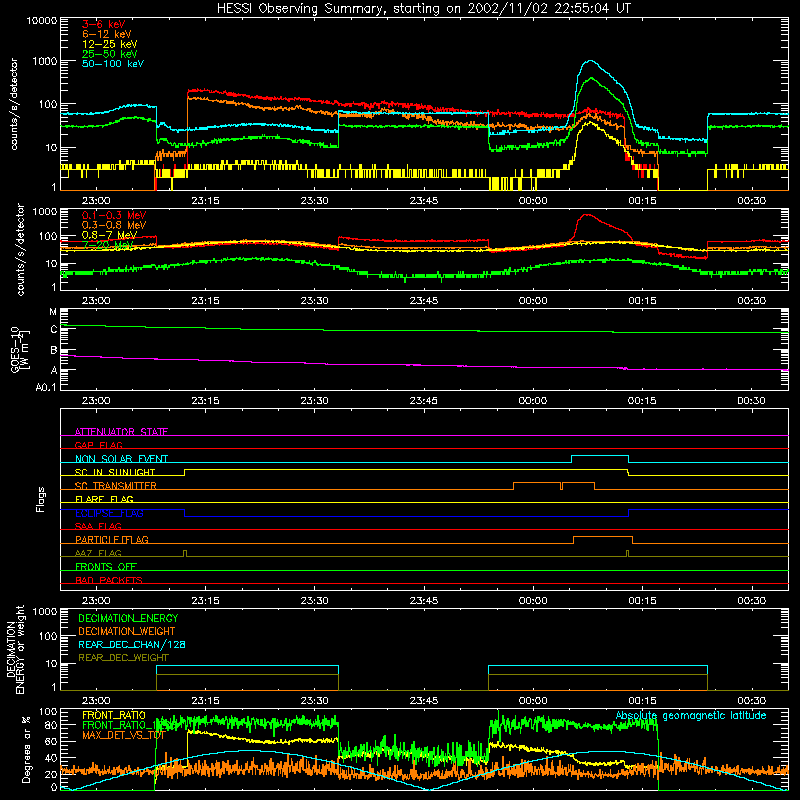Screen dimensions: 800x800
Task: Select the REAR_DEC_WEIGHT legend label
Action: pos(123,658)
